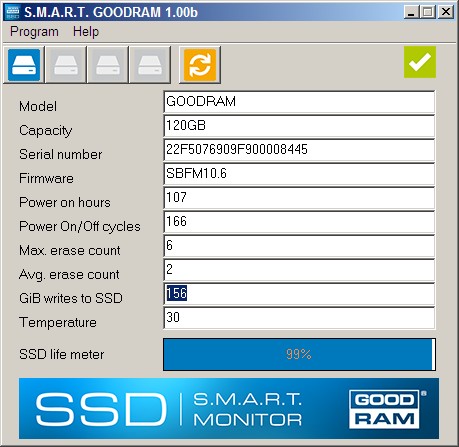
Task: Close the S.M.A.R.T. GOODRAM window
Action: coord(445,12)
